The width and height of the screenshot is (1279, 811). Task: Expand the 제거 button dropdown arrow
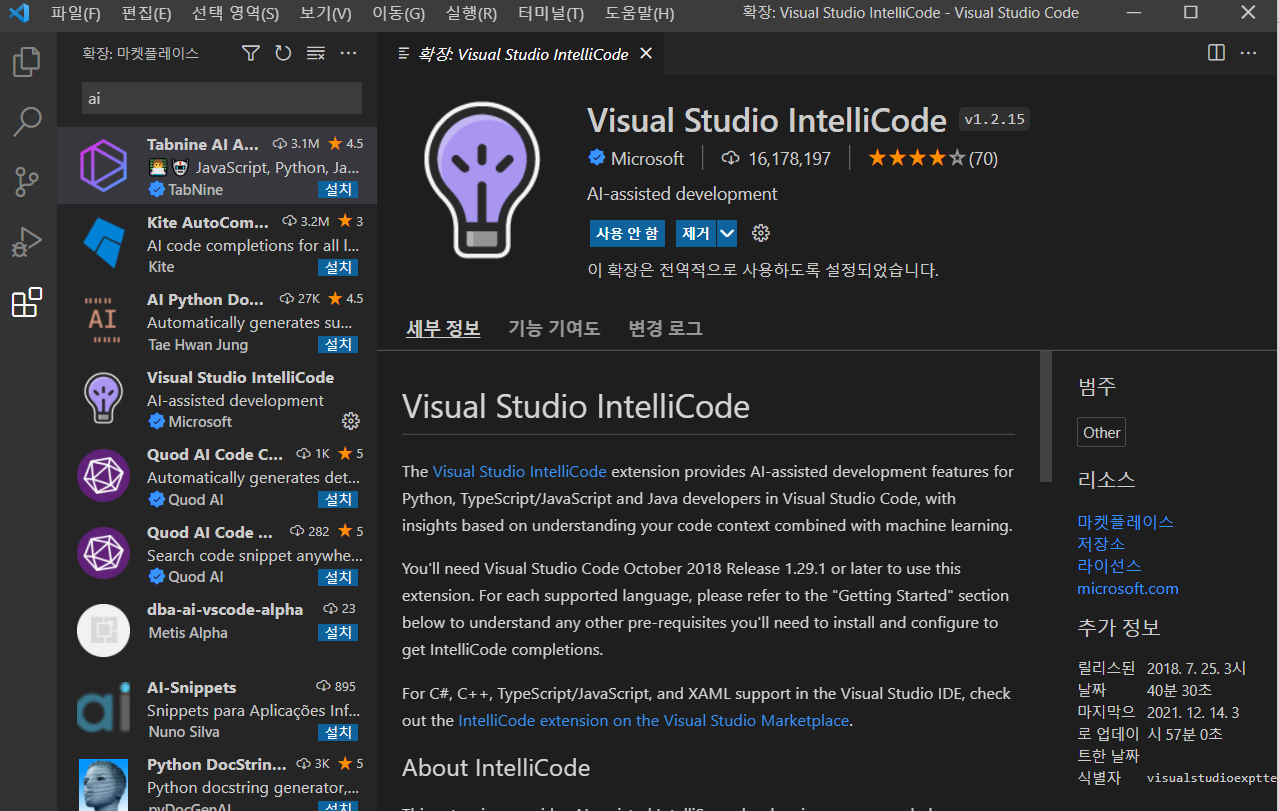(x=727, y=233)
